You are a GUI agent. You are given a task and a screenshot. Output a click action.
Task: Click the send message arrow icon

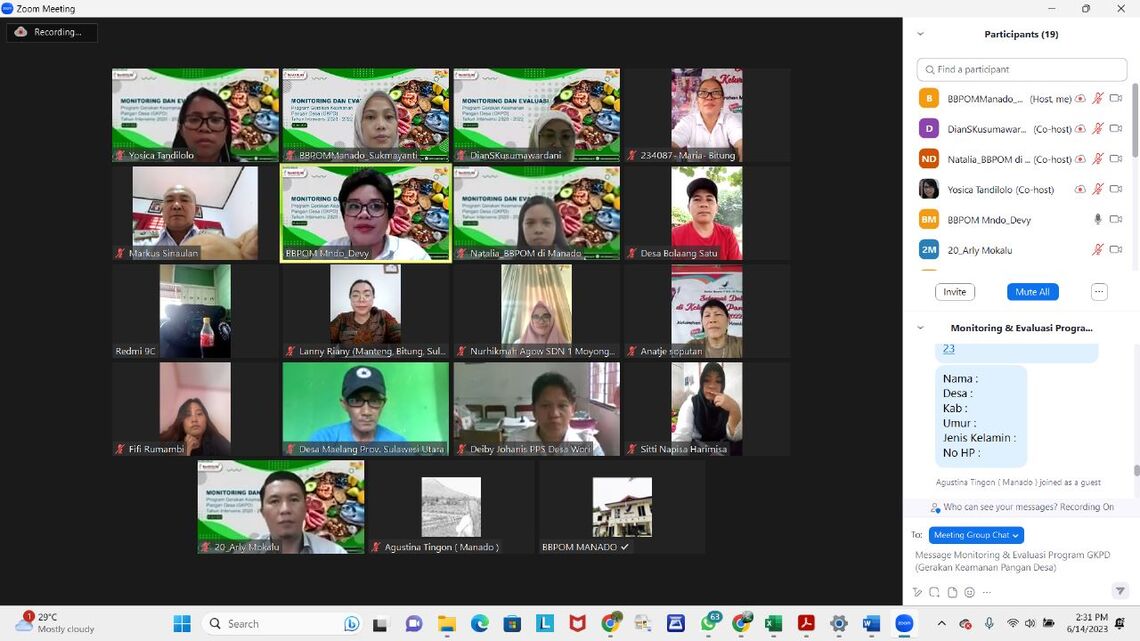coord(1120,591)
